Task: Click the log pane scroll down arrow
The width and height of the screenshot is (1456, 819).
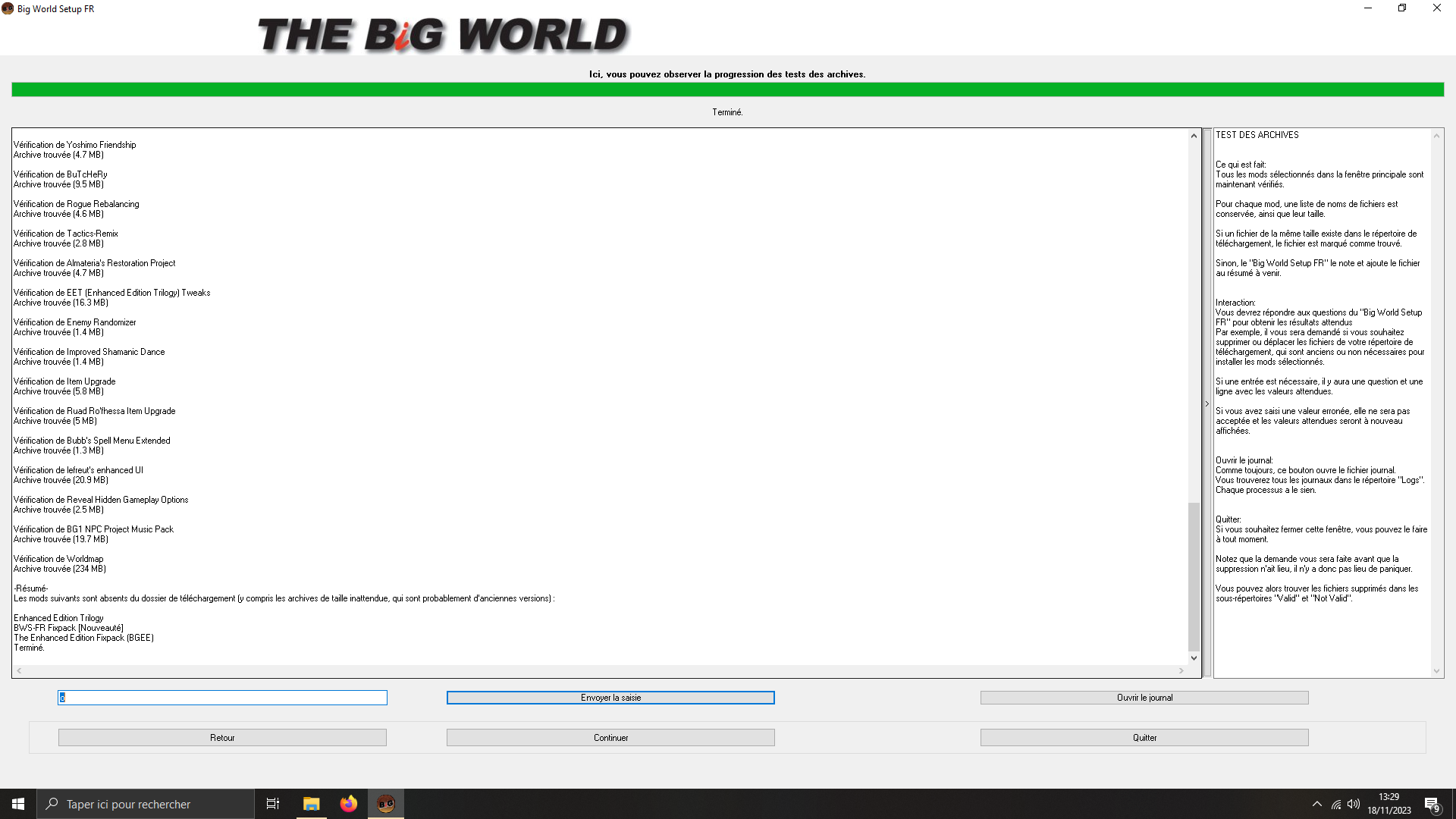Action: [x=1194, y=658]
